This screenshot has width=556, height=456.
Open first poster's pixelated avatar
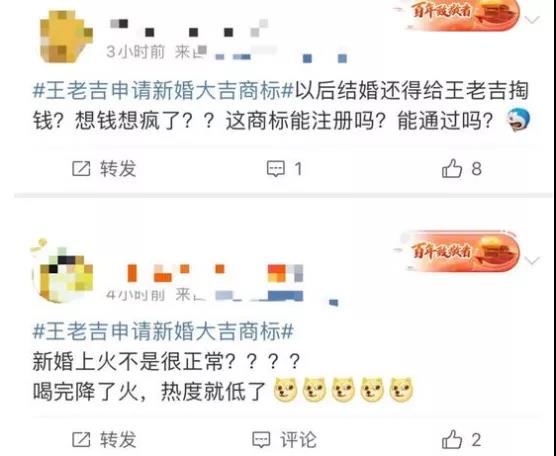(66, 36)
